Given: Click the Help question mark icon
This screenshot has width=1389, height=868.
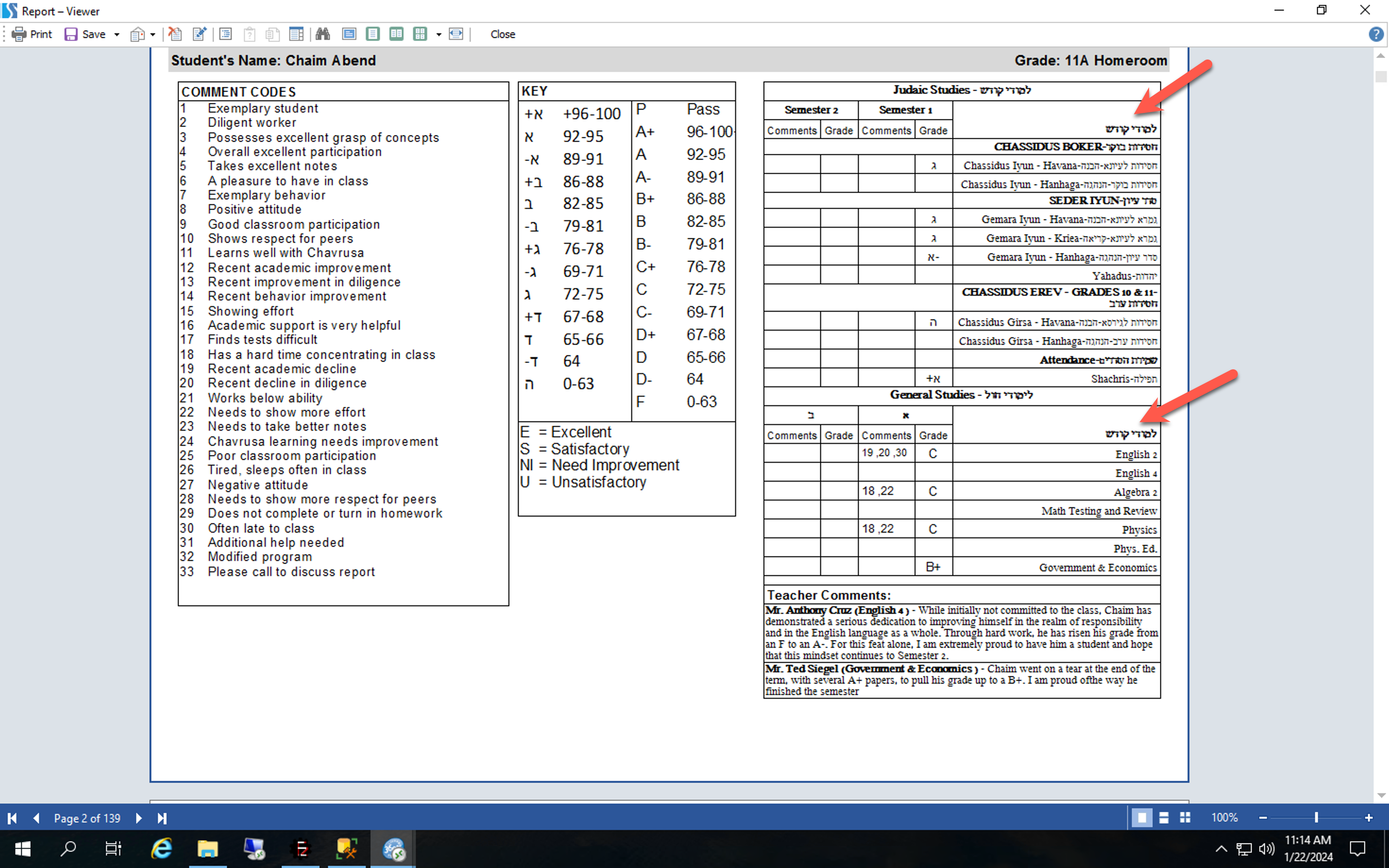Looking at the screenshot, I should point(1375,34).
